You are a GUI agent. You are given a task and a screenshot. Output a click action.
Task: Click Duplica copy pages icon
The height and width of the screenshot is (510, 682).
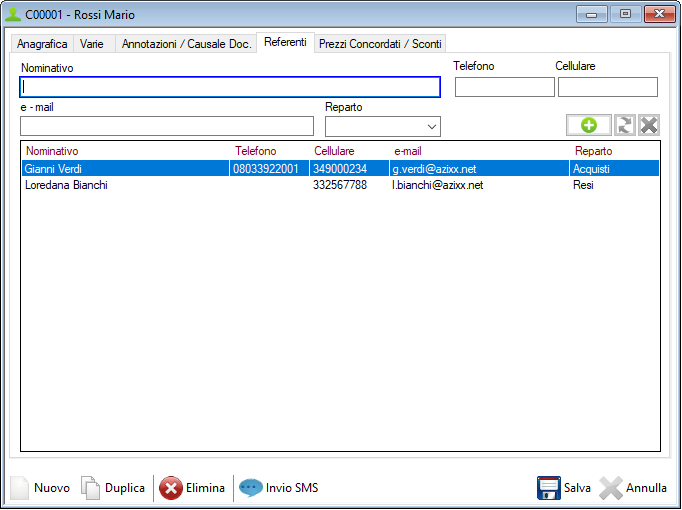pos(91,488)
